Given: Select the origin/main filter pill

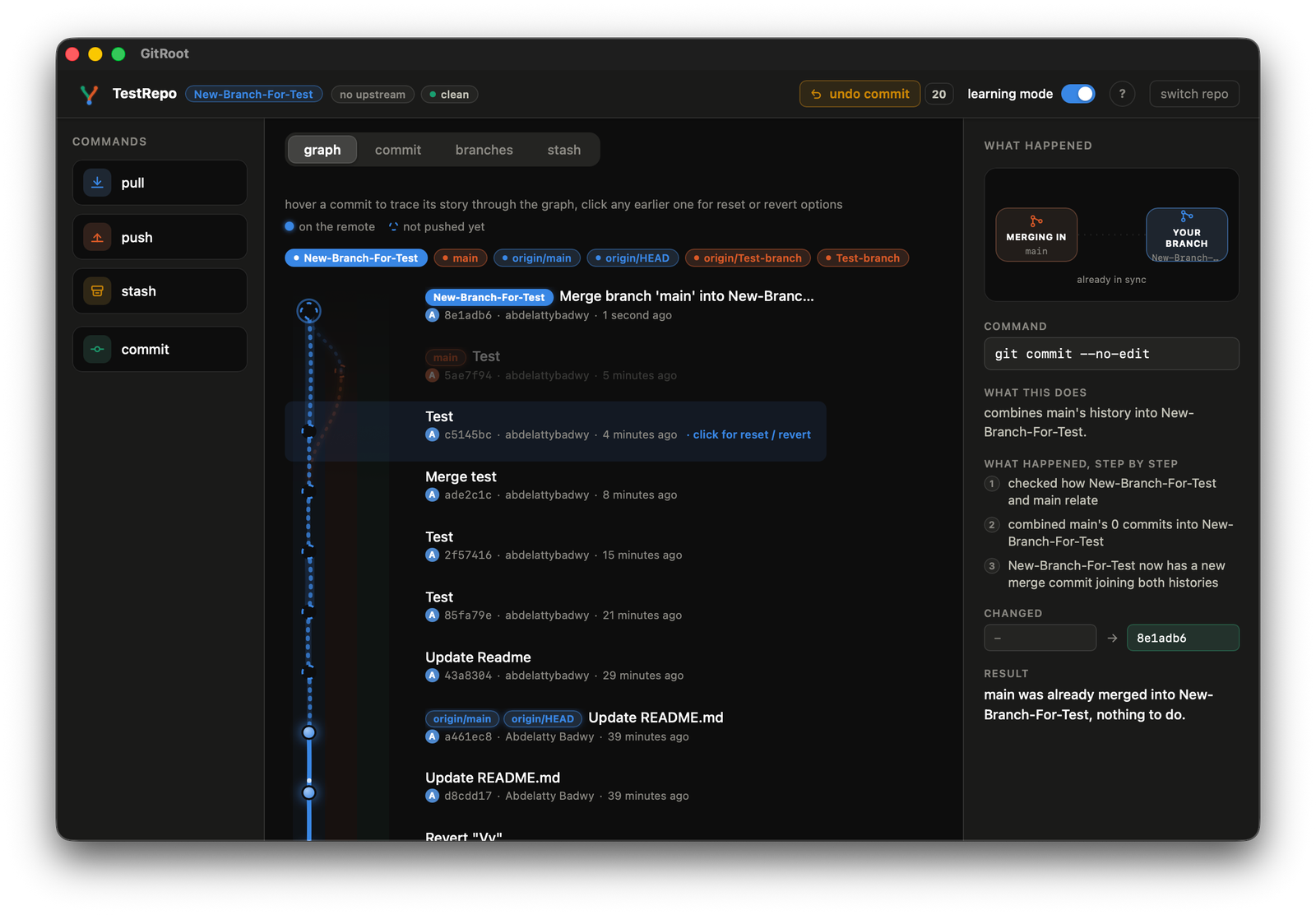Looking at the screenshot, I should [x=537, y=258].
